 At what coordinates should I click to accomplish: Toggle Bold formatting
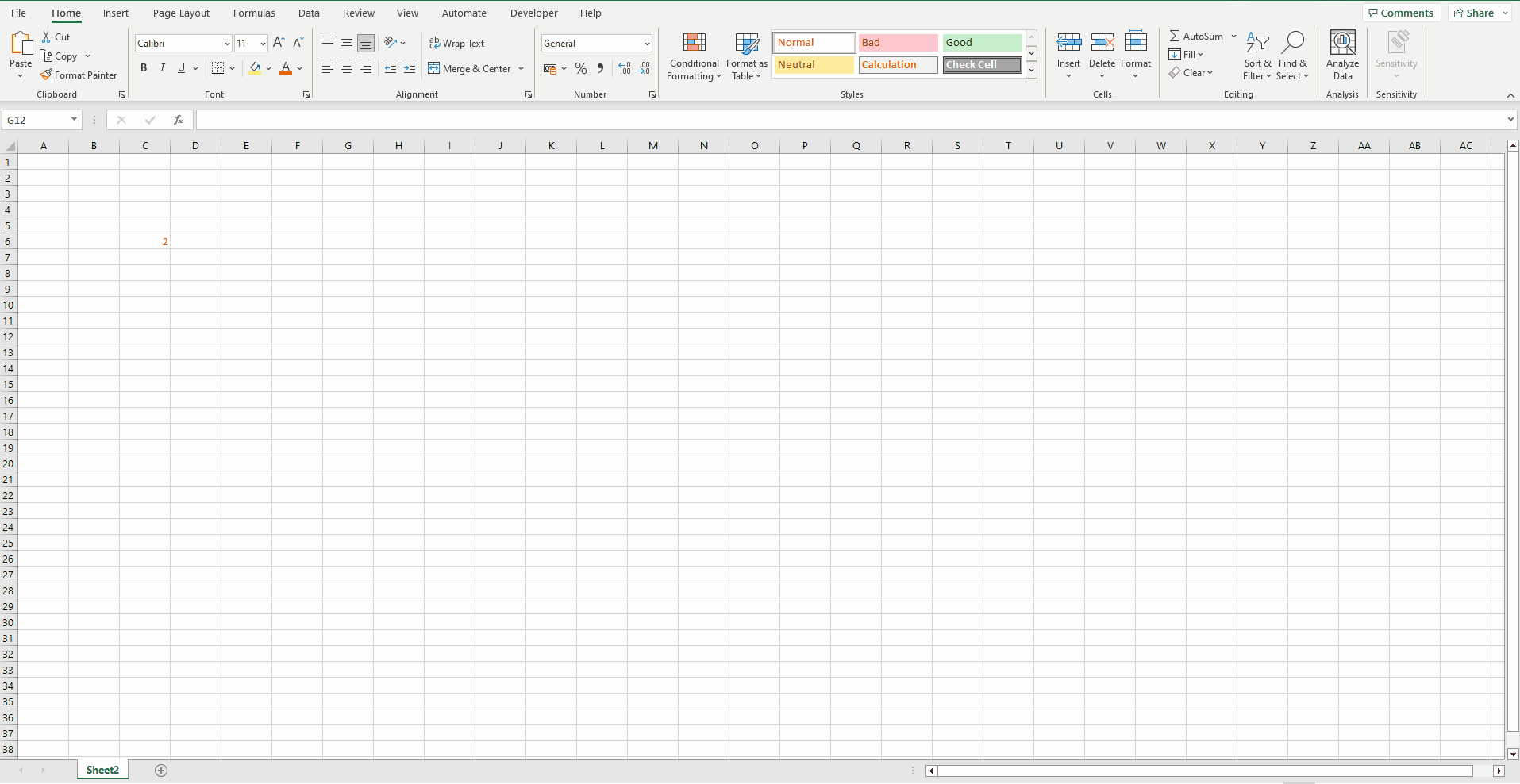point(144,68)
